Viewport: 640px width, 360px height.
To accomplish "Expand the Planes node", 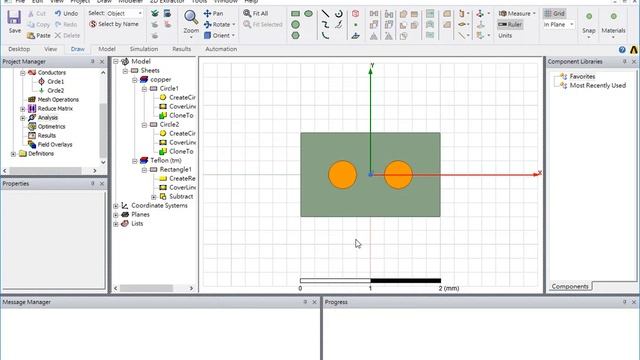I will point(116,215).
